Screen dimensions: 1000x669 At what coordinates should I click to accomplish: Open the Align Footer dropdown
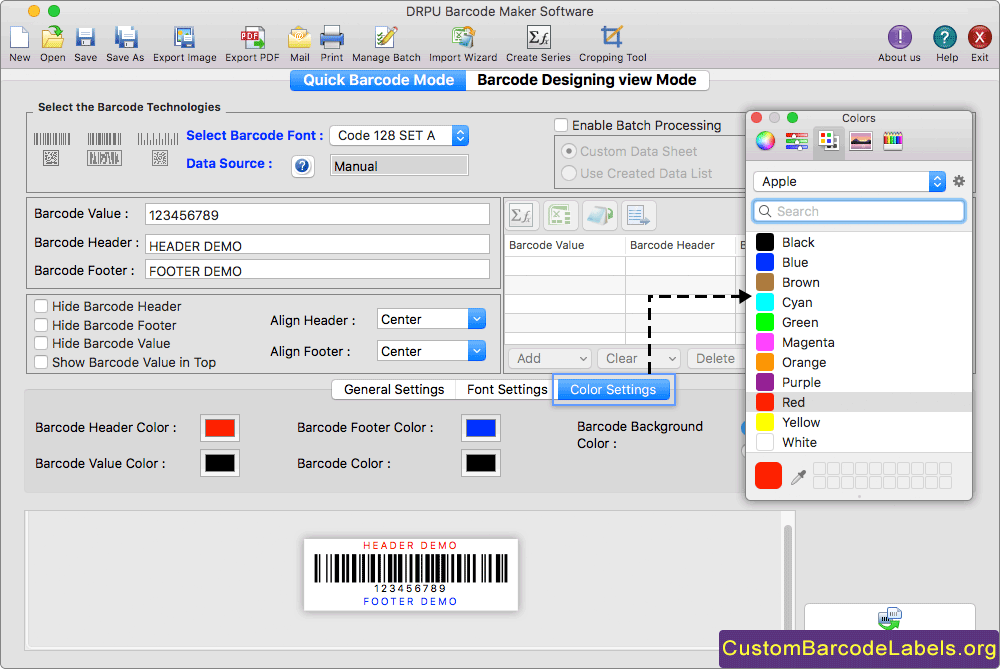pyautogui.click(x=431, y=351)
